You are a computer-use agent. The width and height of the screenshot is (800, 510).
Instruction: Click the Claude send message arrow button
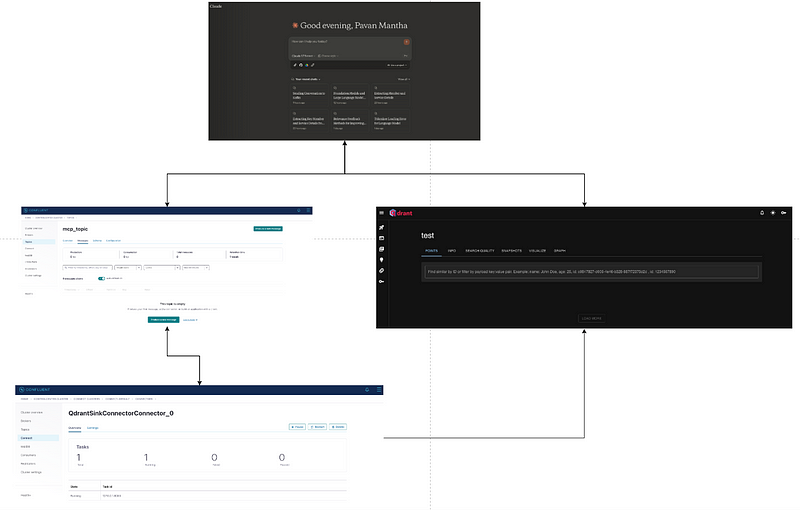tap(406, 42)
